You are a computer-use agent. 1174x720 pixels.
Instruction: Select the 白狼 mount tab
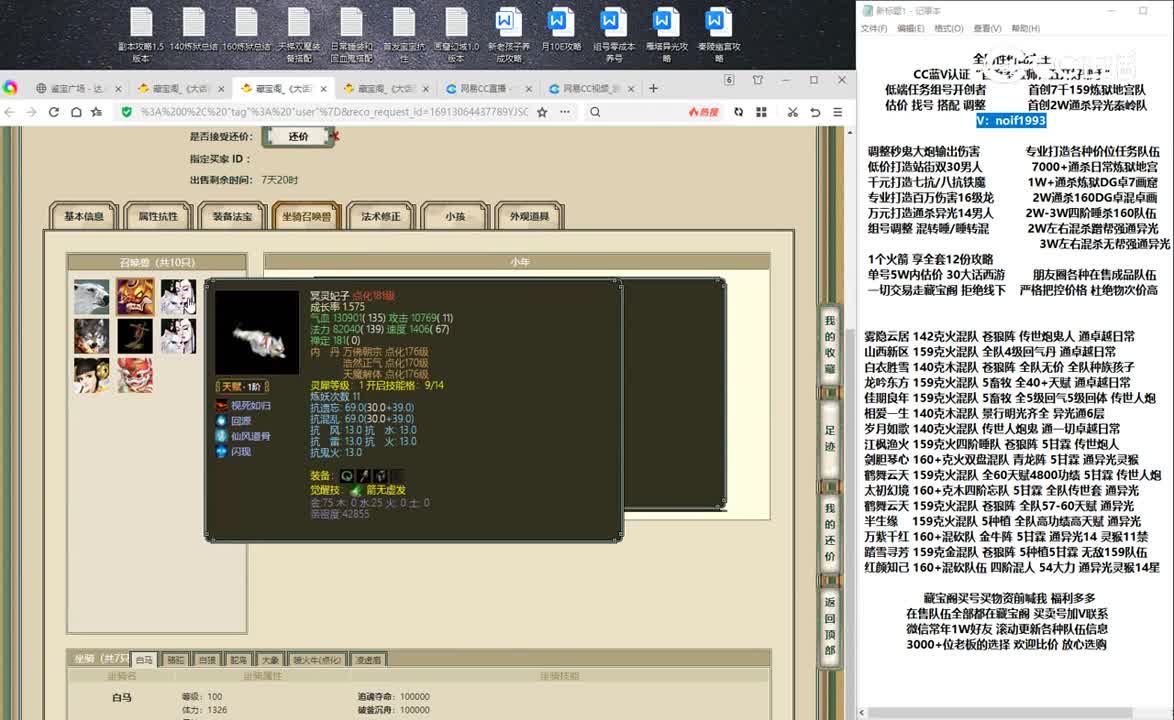pyautogui.click(x=207, y=659)
